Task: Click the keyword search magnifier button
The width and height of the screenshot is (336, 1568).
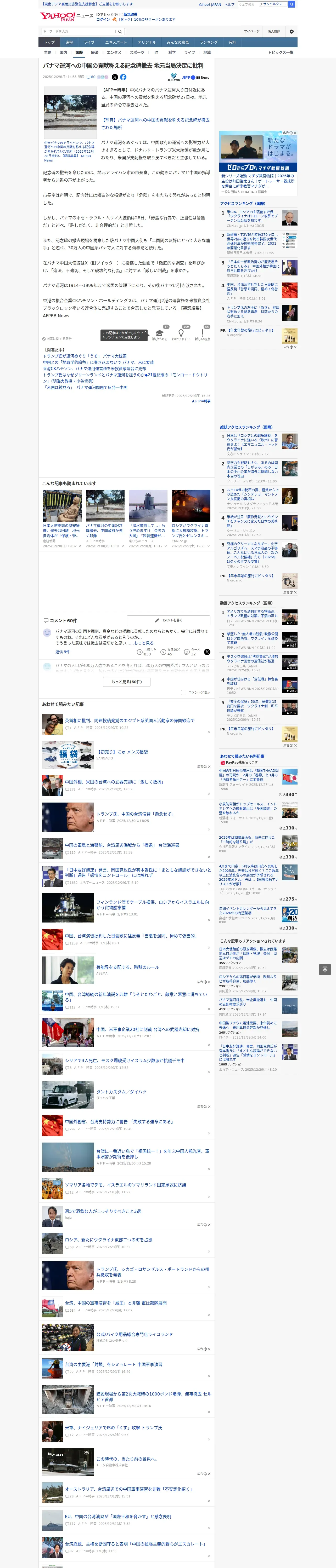Action: [120, 31]
